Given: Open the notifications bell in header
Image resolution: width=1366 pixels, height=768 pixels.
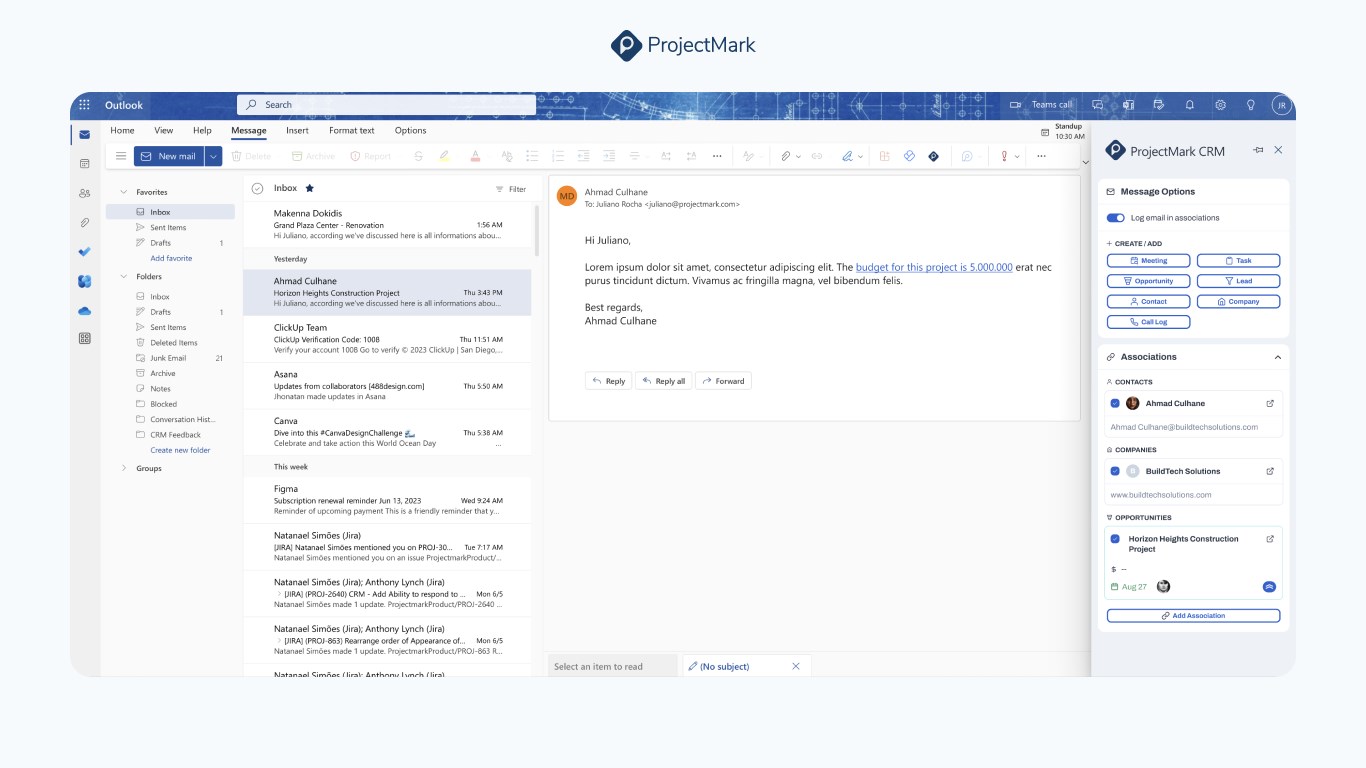Looking at the screenshot, I should 1190,105.
